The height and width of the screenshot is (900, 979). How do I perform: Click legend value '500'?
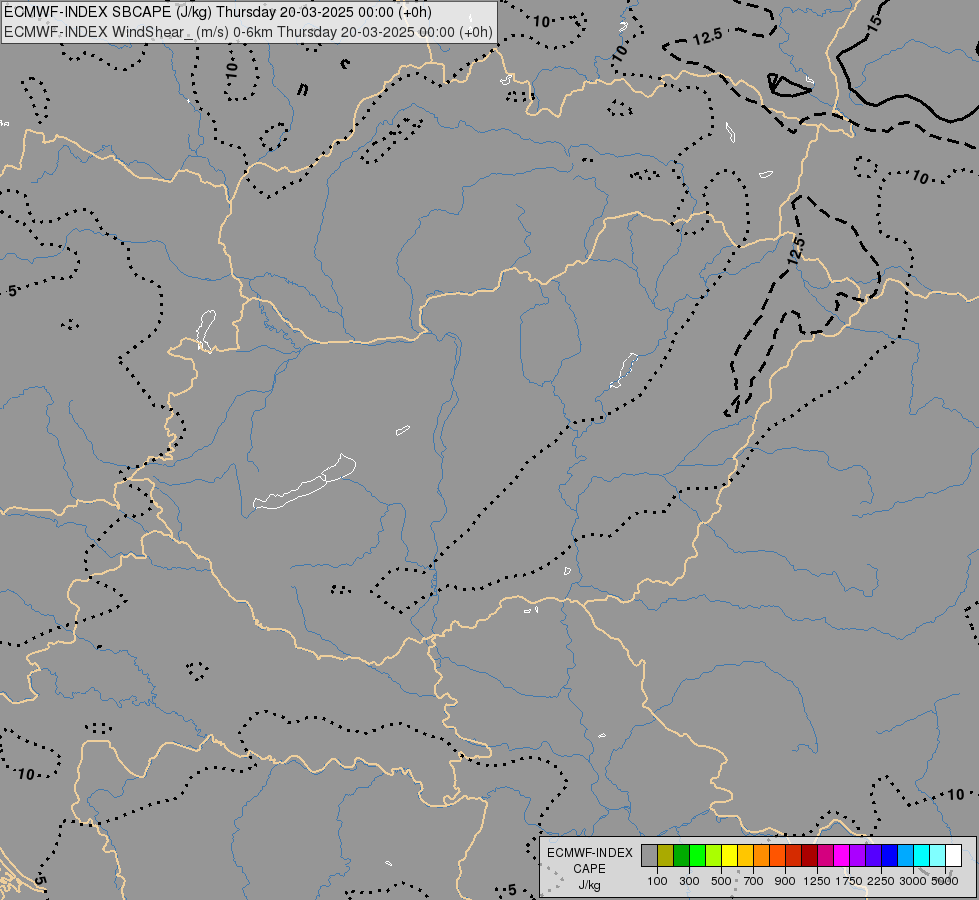coord(721,881)
